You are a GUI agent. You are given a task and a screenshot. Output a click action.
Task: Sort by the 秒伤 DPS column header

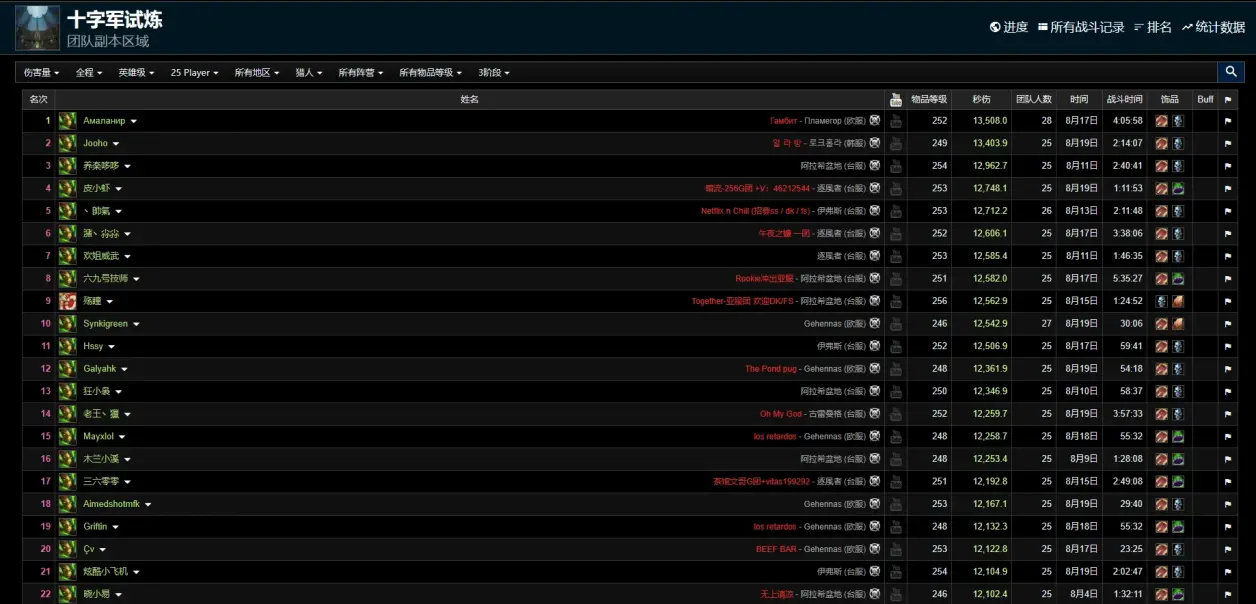981,99
